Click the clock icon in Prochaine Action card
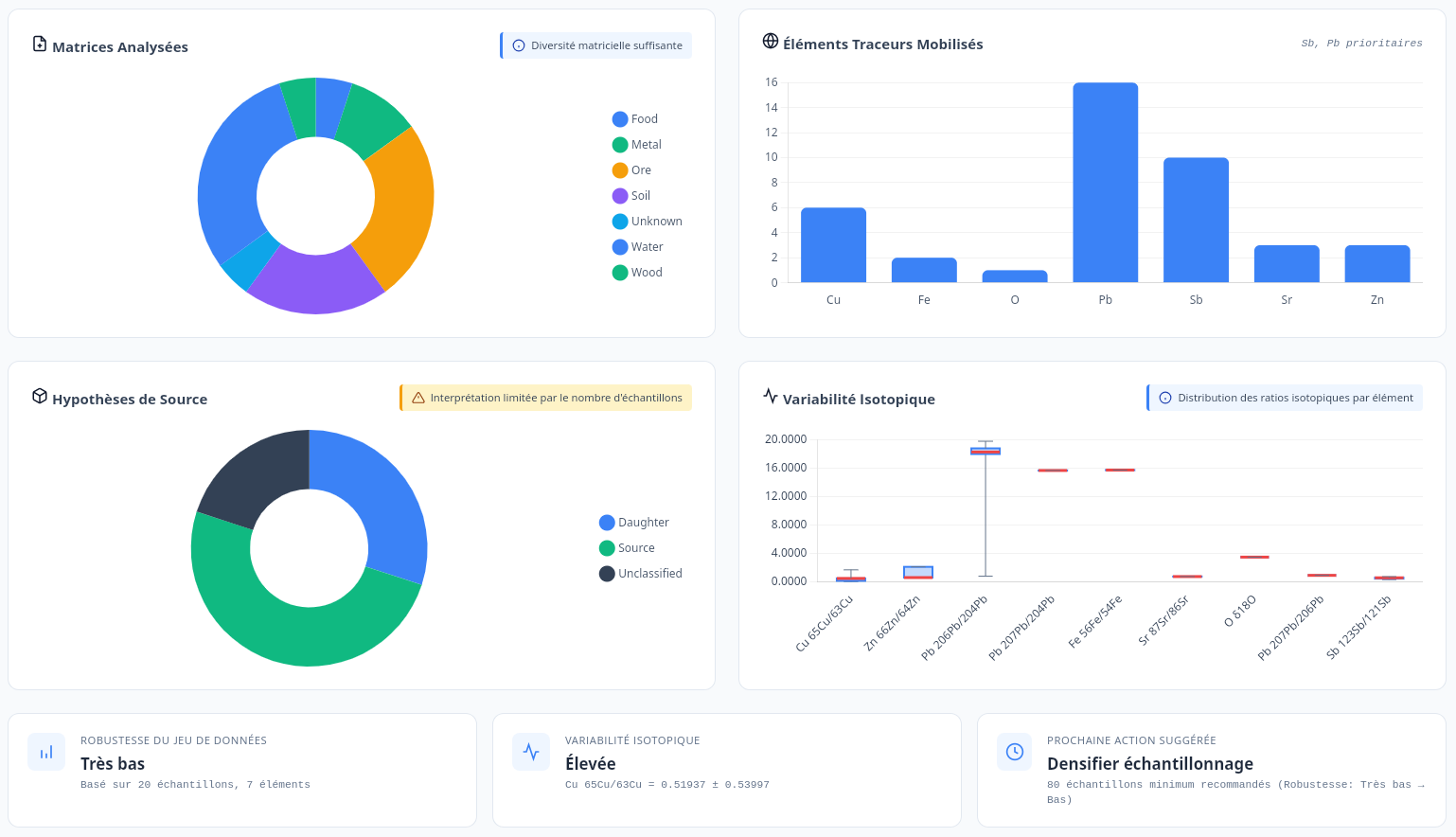The width and height of the screenshot is (1456, 837). pos(1014,751)
